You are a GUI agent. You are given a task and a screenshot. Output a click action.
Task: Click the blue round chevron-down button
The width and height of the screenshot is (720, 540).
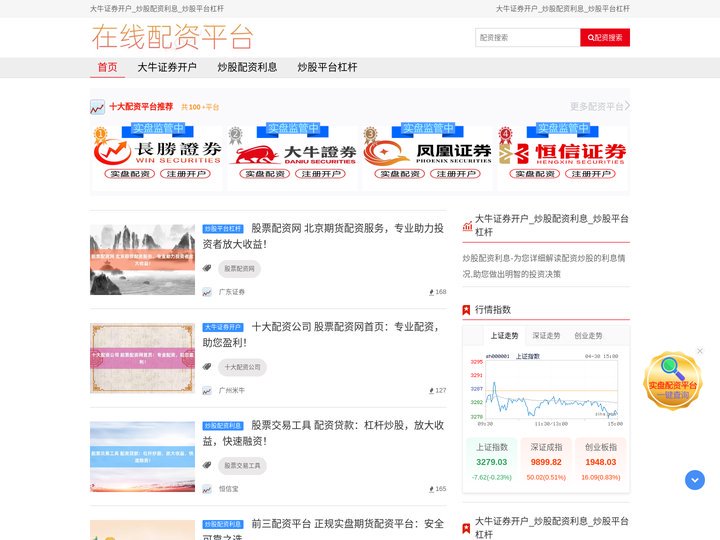pos(695,480)
